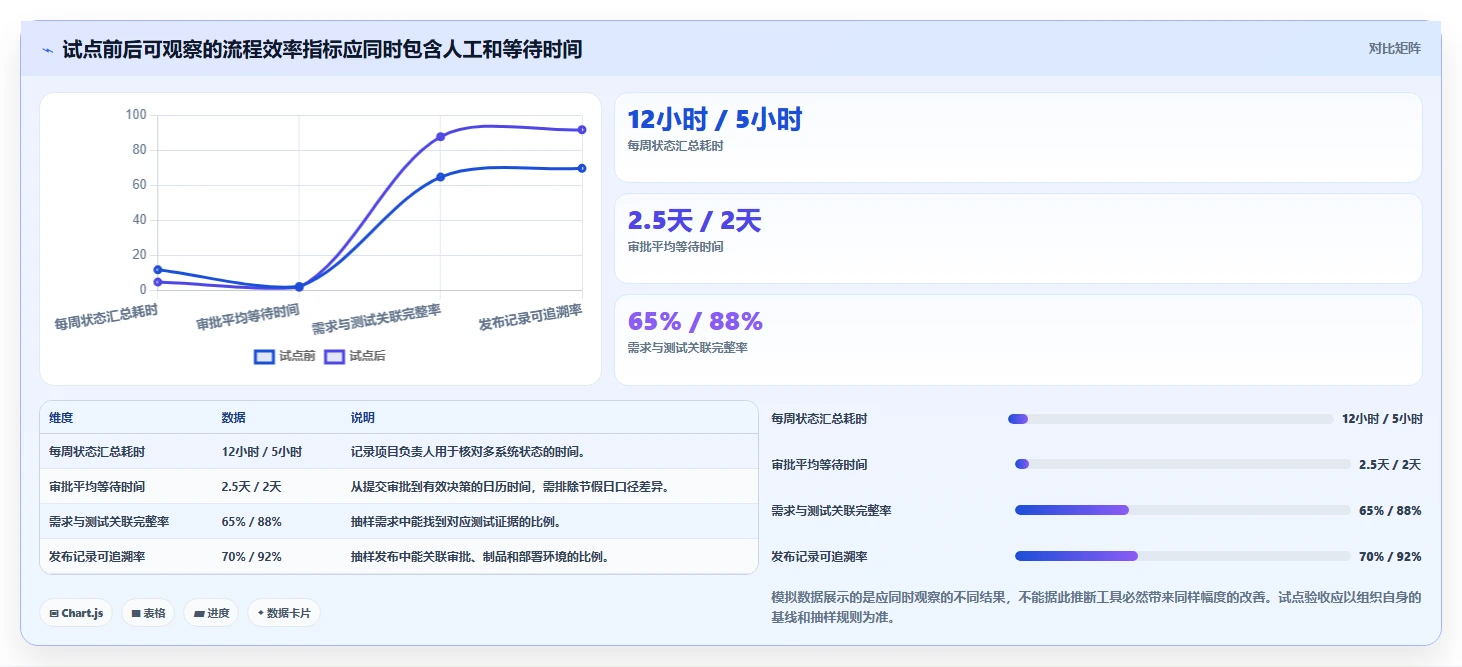1462x667 pixels.
Task: Click the 审批平均等待时间 progress bar
Action: (1182, 464)
